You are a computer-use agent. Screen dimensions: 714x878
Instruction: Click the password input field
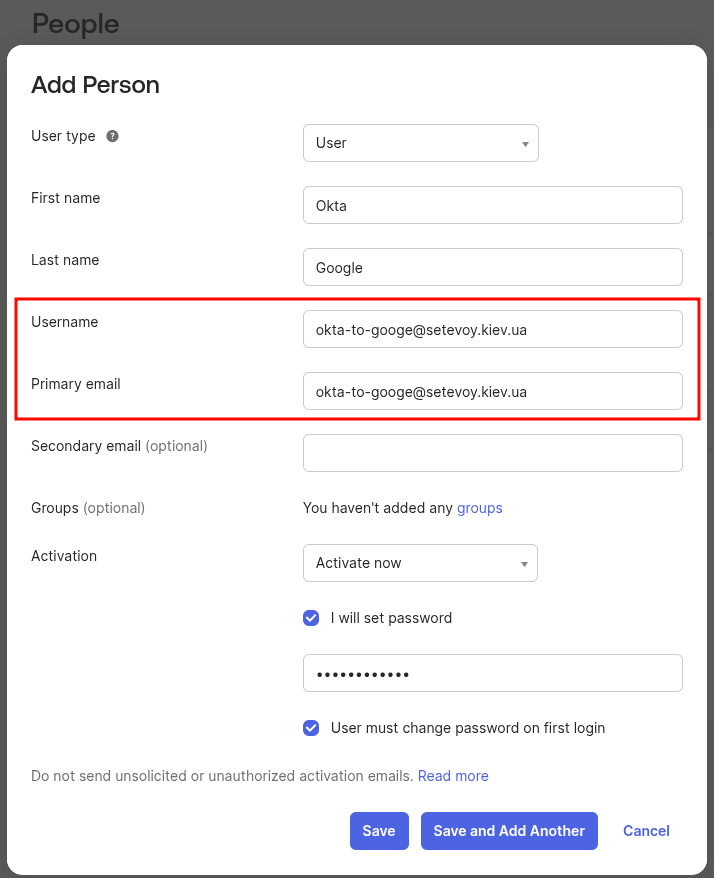tap(492, 673)
